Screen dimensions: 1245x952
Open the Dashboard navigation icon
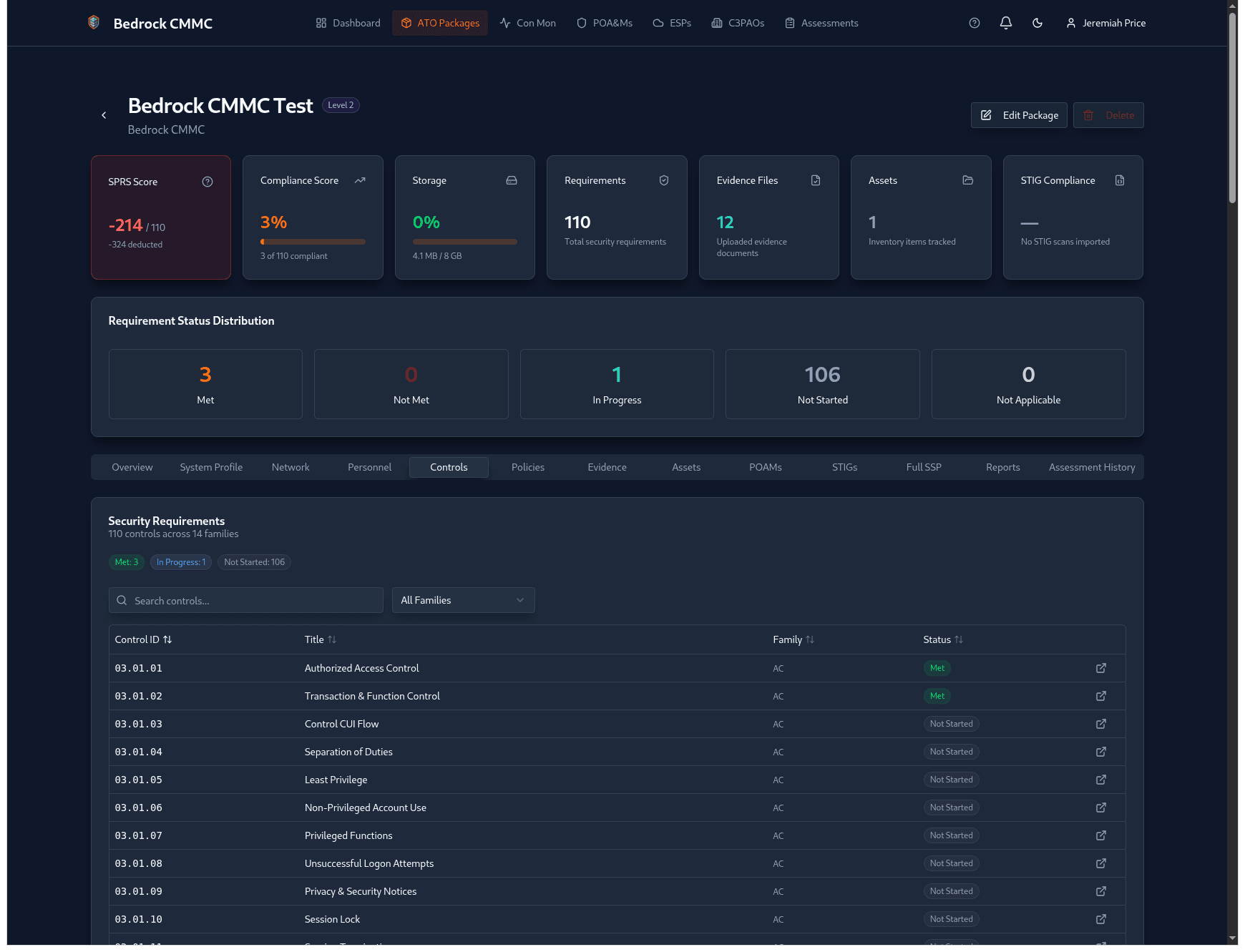pyautogui.click(x=321, y=23)
